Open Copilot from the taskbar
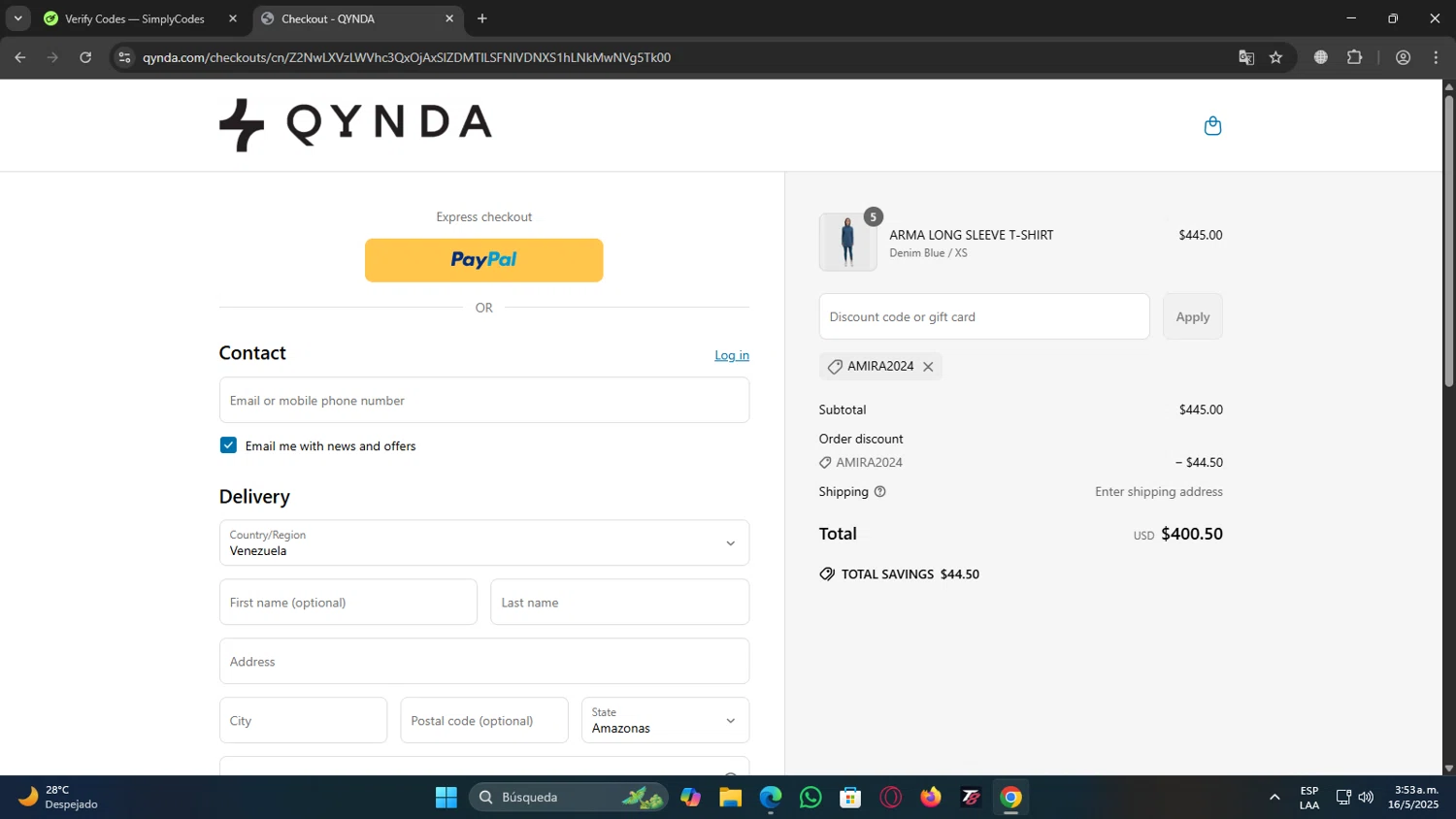Image resolution: width=1456 pixels, height=819 pixels. pos(690,798)
